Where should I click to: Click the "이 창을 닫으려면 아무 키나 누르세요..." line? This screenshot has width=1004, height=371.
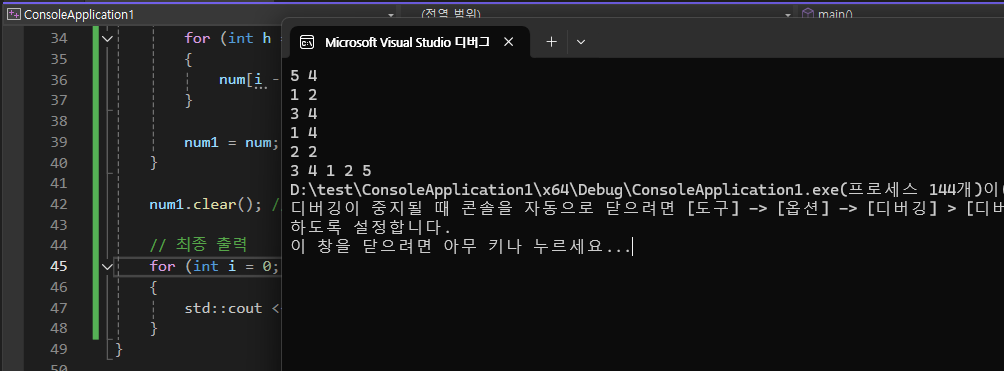tap(461, 247)
